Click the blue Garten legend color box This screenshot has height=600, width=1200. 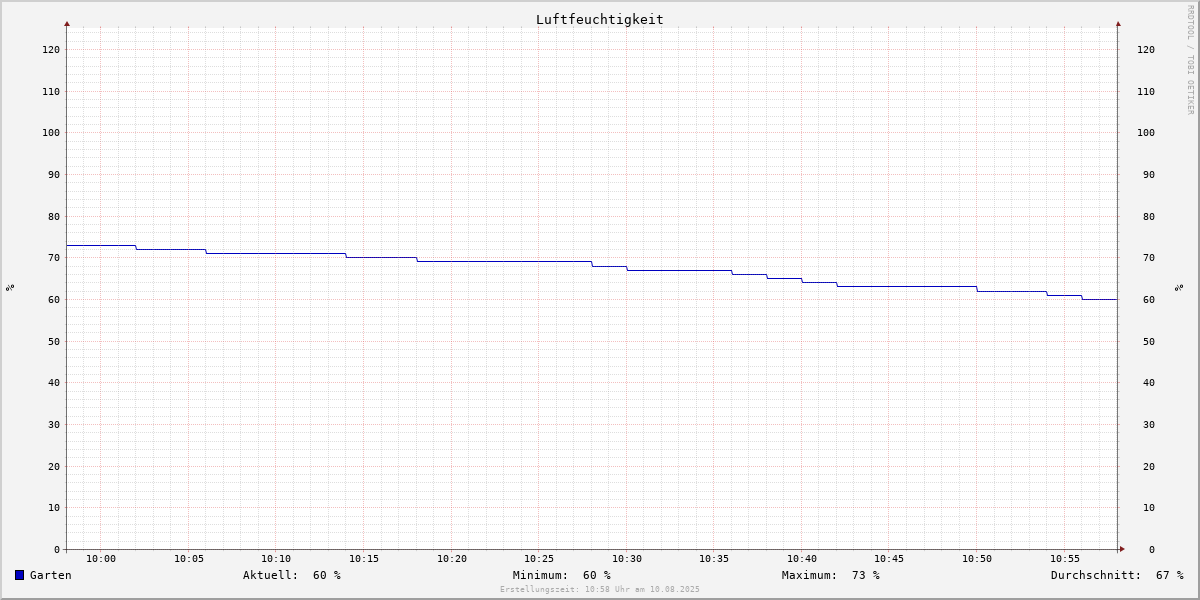[19, 575]
